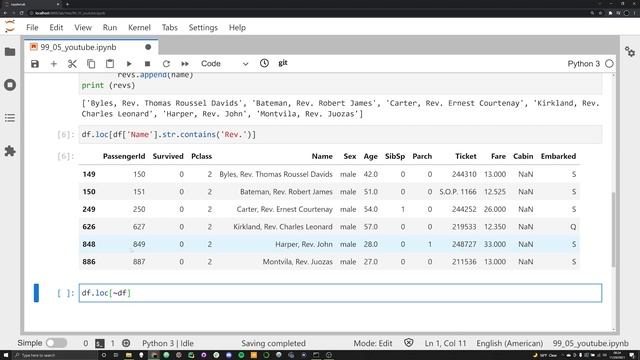This screenshot has height=360, width=640.
Task: Close the notebook tab via unsaved dot
Action: pyautogui.click(x=148, y=47)
